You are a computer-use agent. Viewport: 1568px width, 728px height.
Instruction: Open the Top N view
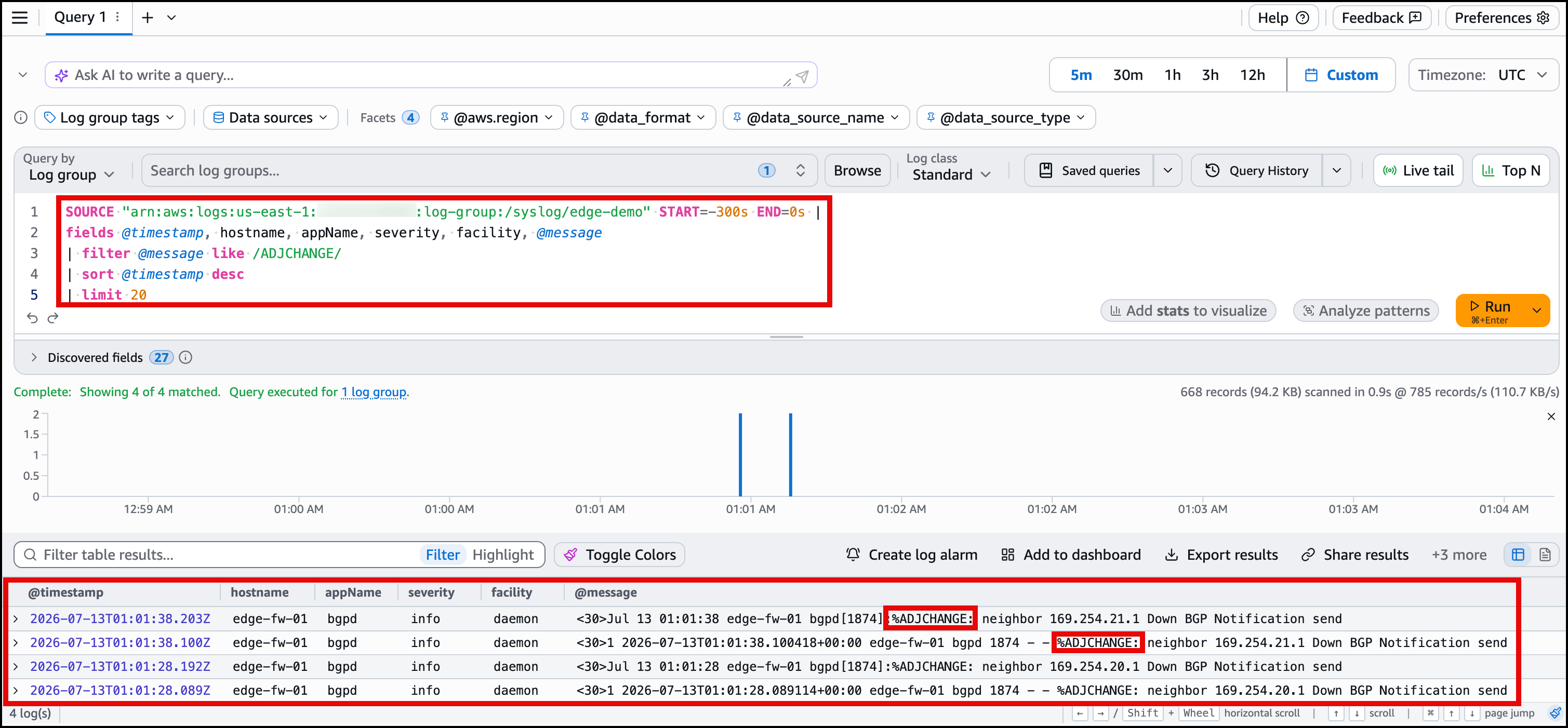pos(1510,170)
